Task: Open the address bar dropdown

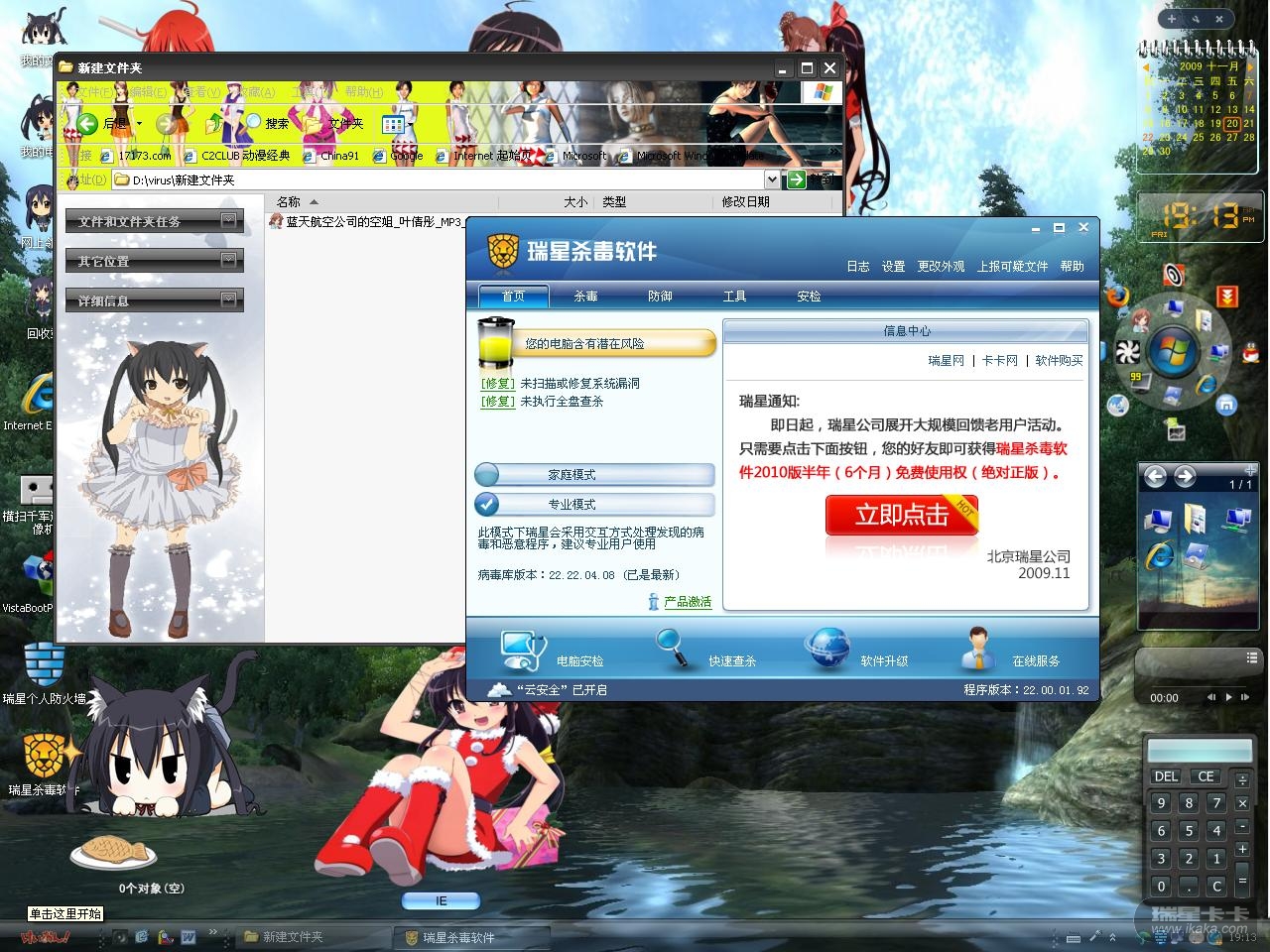Action: (772, 179)
